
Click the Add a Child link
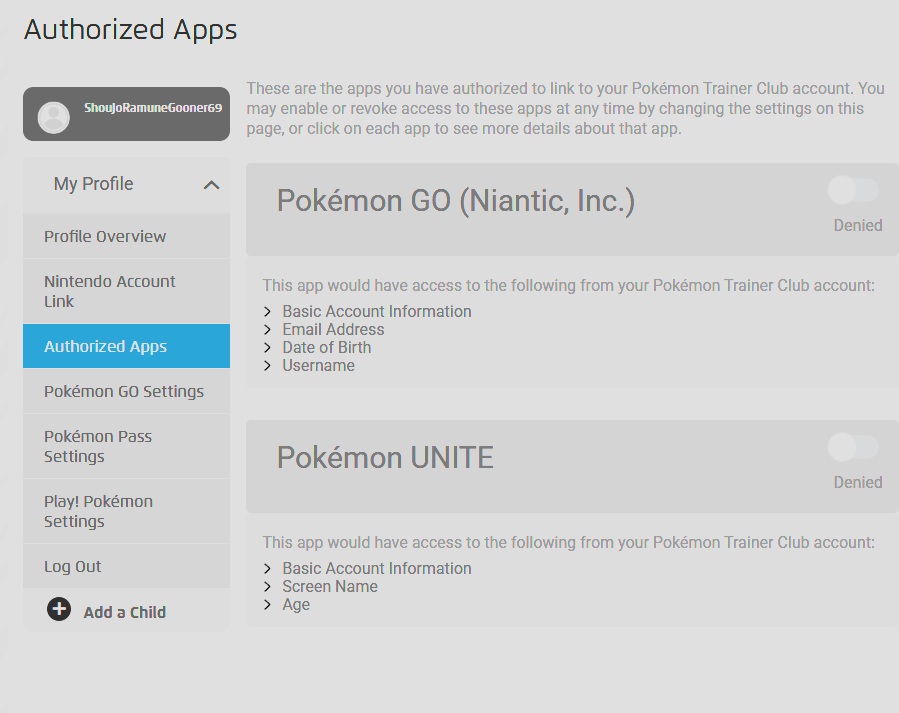click(124, 612)
